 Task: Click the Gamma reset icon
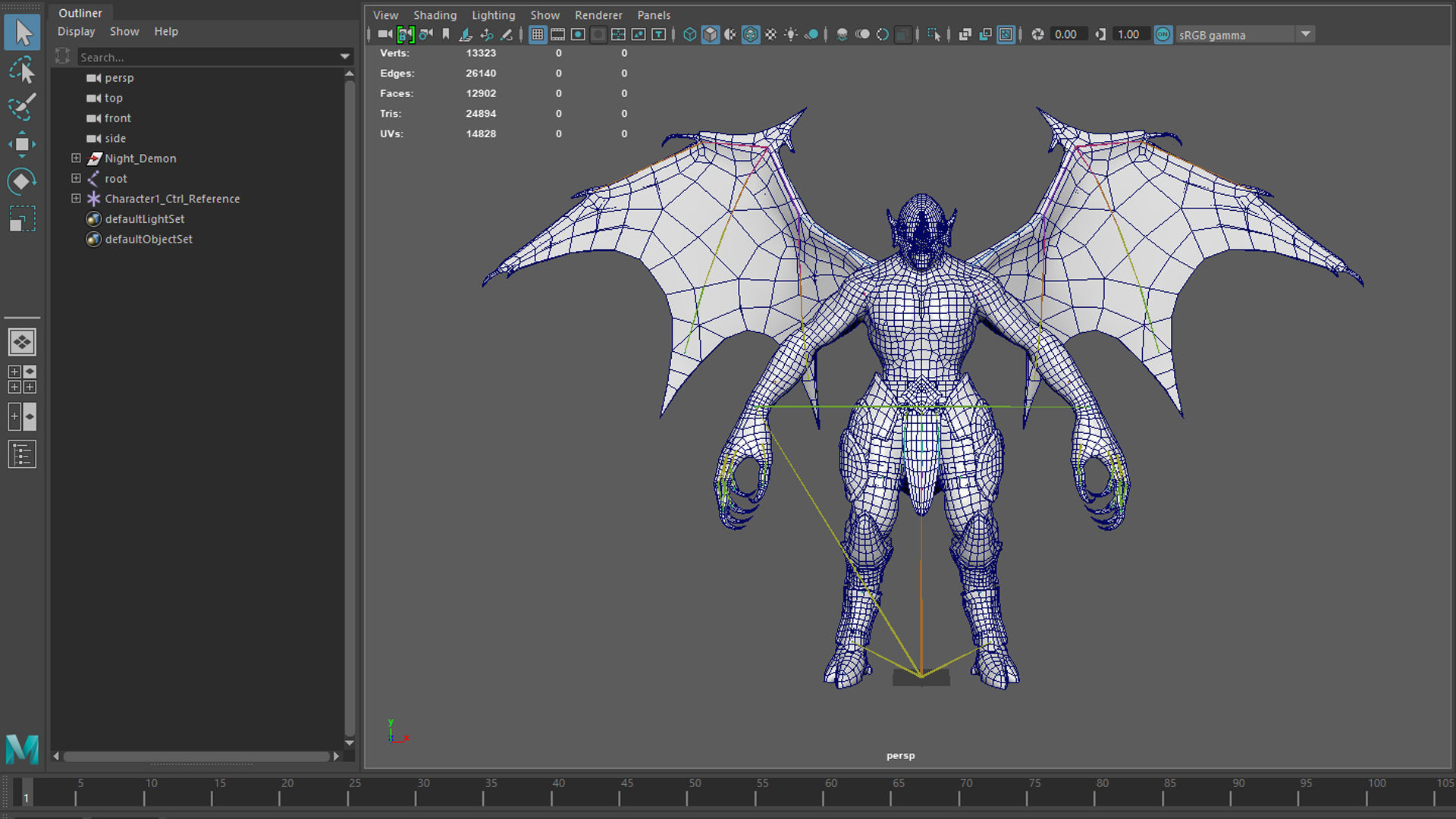[x=1100, y=34]
